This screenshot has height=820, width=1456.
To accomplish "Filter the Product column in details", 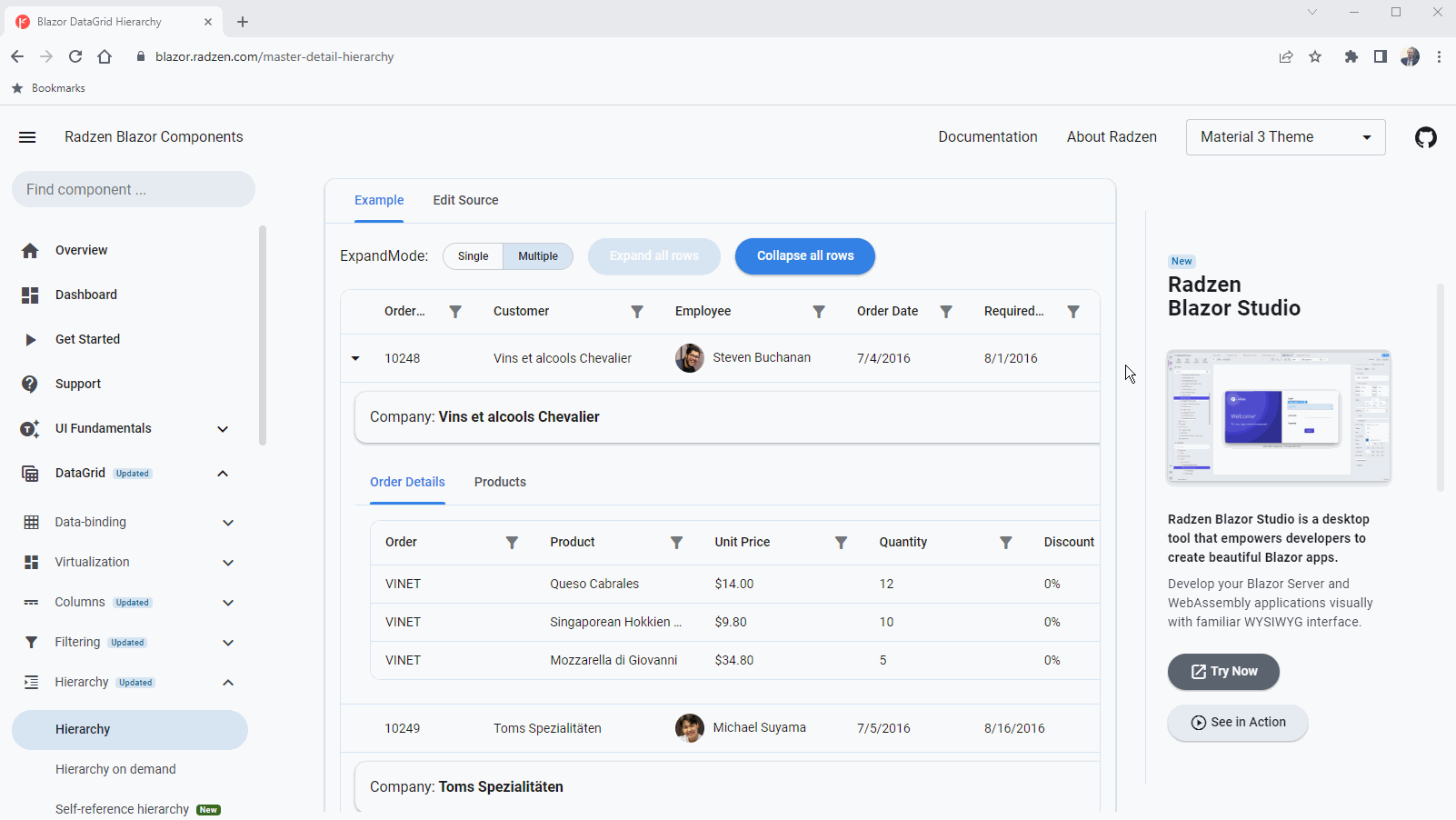I will 676,543.
